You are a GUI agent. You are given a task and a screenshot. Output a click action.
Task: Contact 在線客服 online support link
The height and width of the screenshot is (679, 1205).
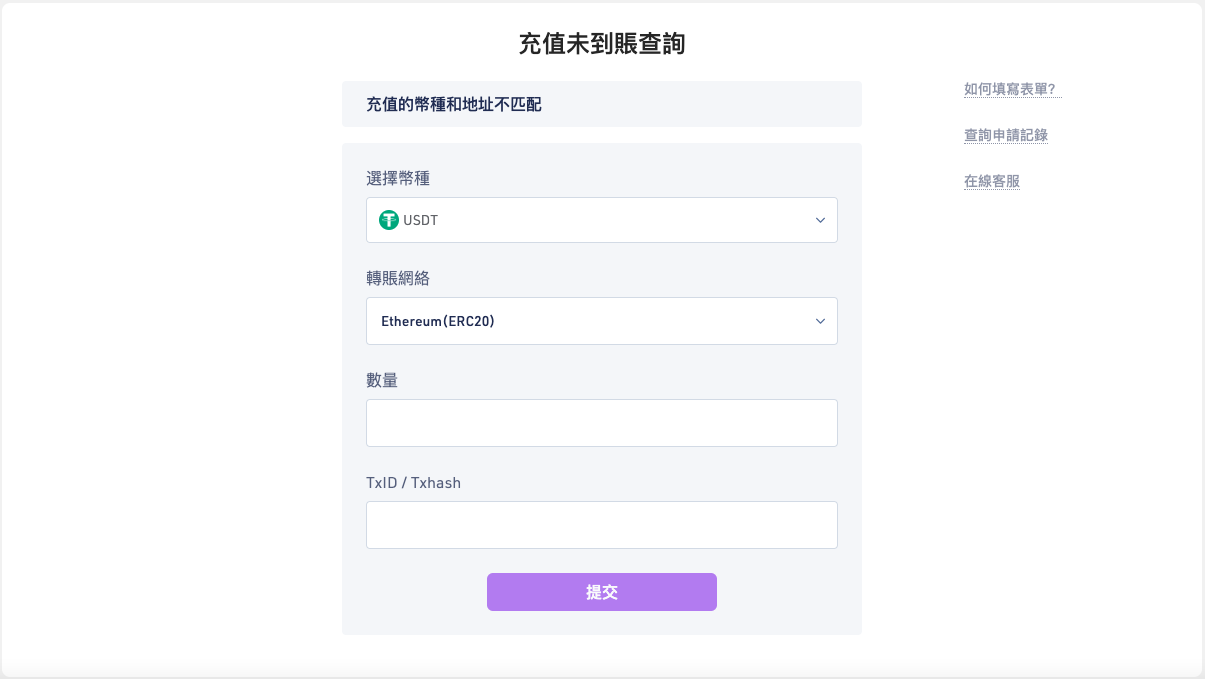pos(992,181)
